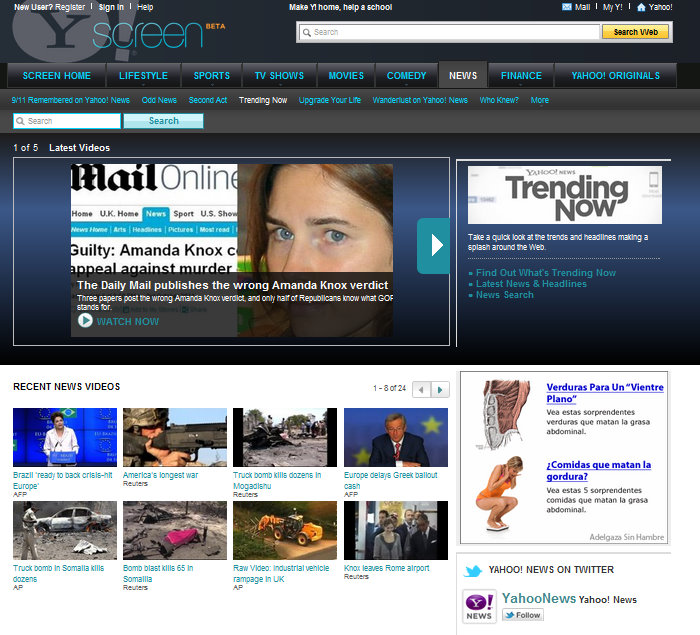Open 9/11 Remembered on Yahoo! News
Screen dimensions: 700x635
[x=71, y=100]
